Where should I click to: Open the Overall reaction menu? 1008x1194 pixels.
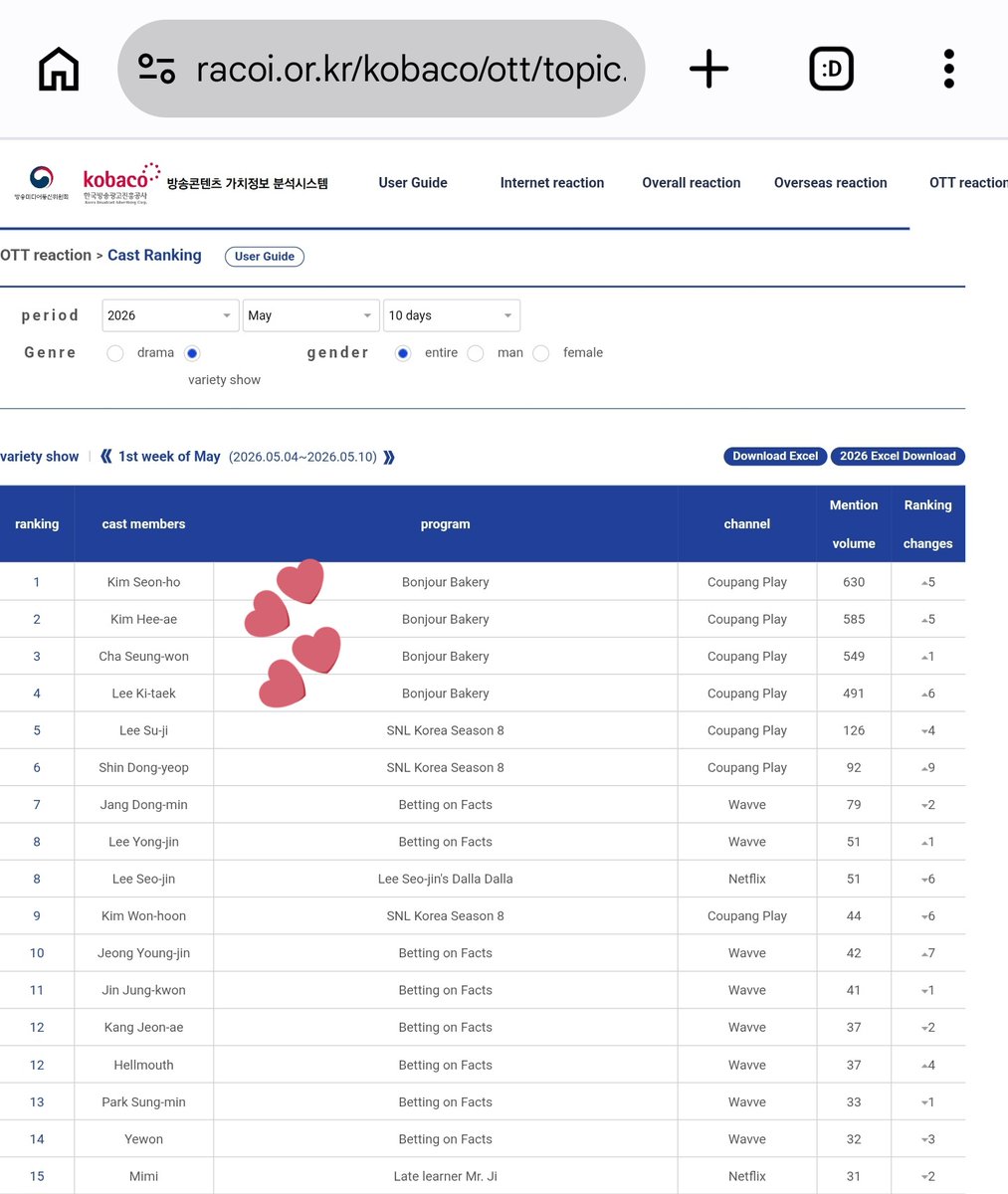(692, 183)
